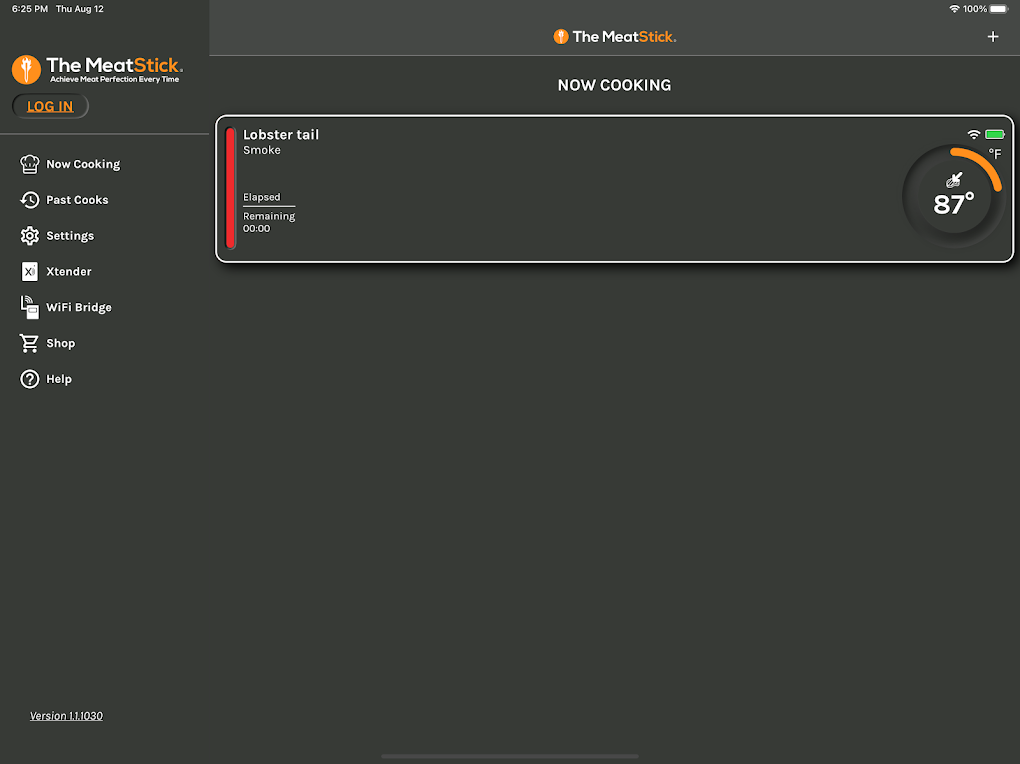Viewport: 1020px width, 764px height.
Task: Click the MeatStick header title logo
Action: (615, 36)
